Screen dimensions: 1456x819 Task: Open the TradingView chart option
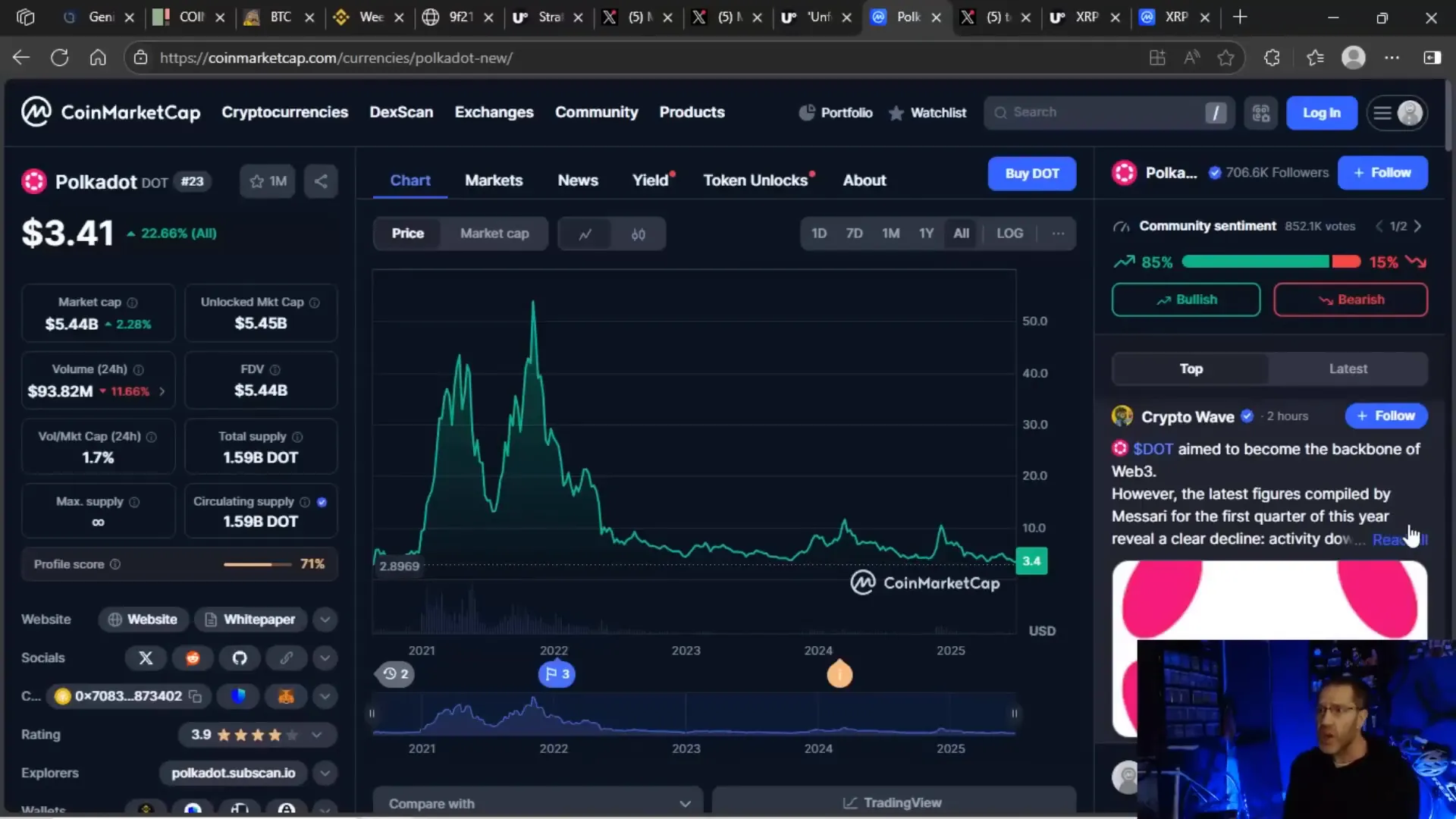tap(893, 803)
